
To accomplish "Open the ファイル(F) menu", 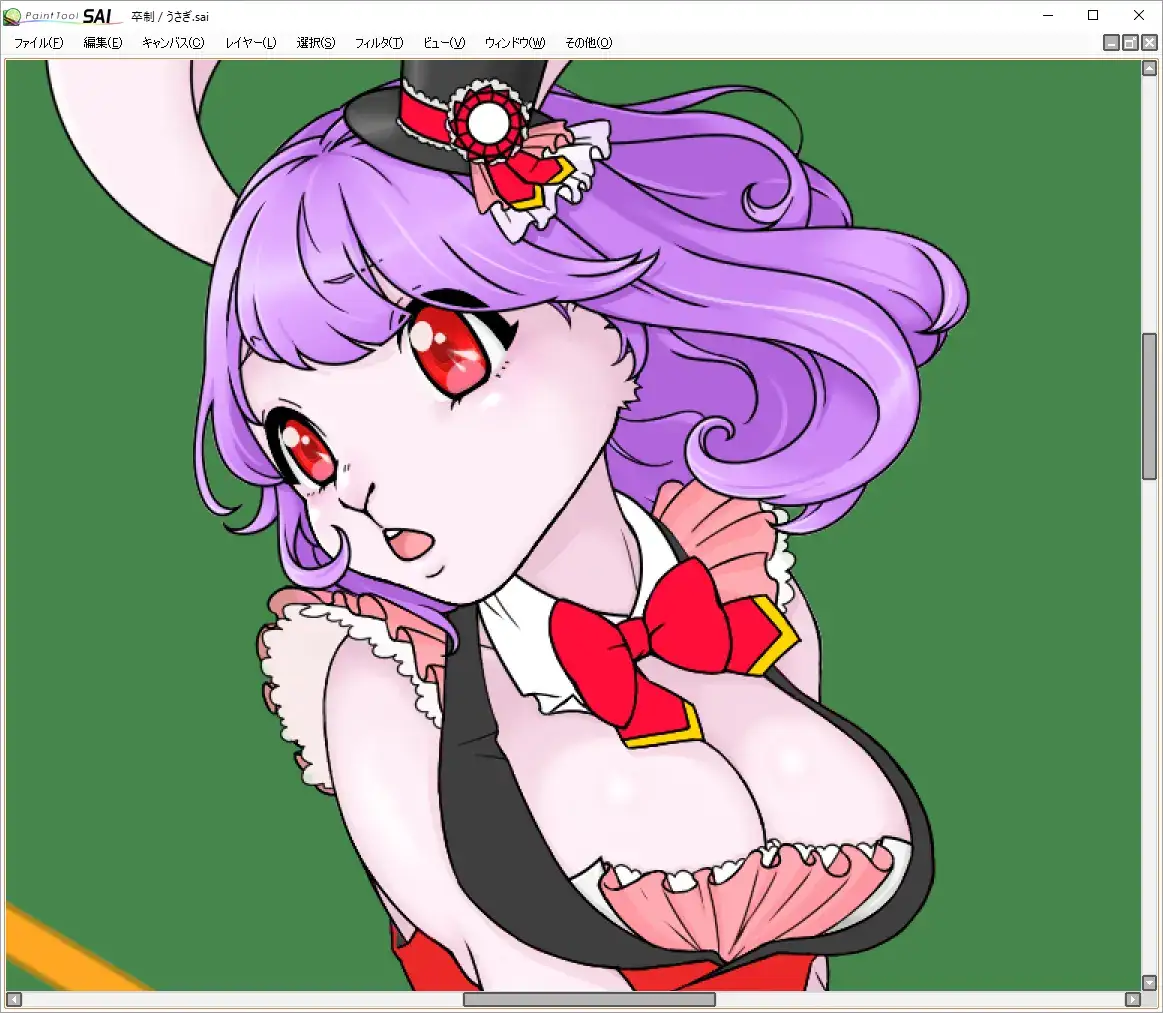I will pyautogui.click(x=38, y=43).
